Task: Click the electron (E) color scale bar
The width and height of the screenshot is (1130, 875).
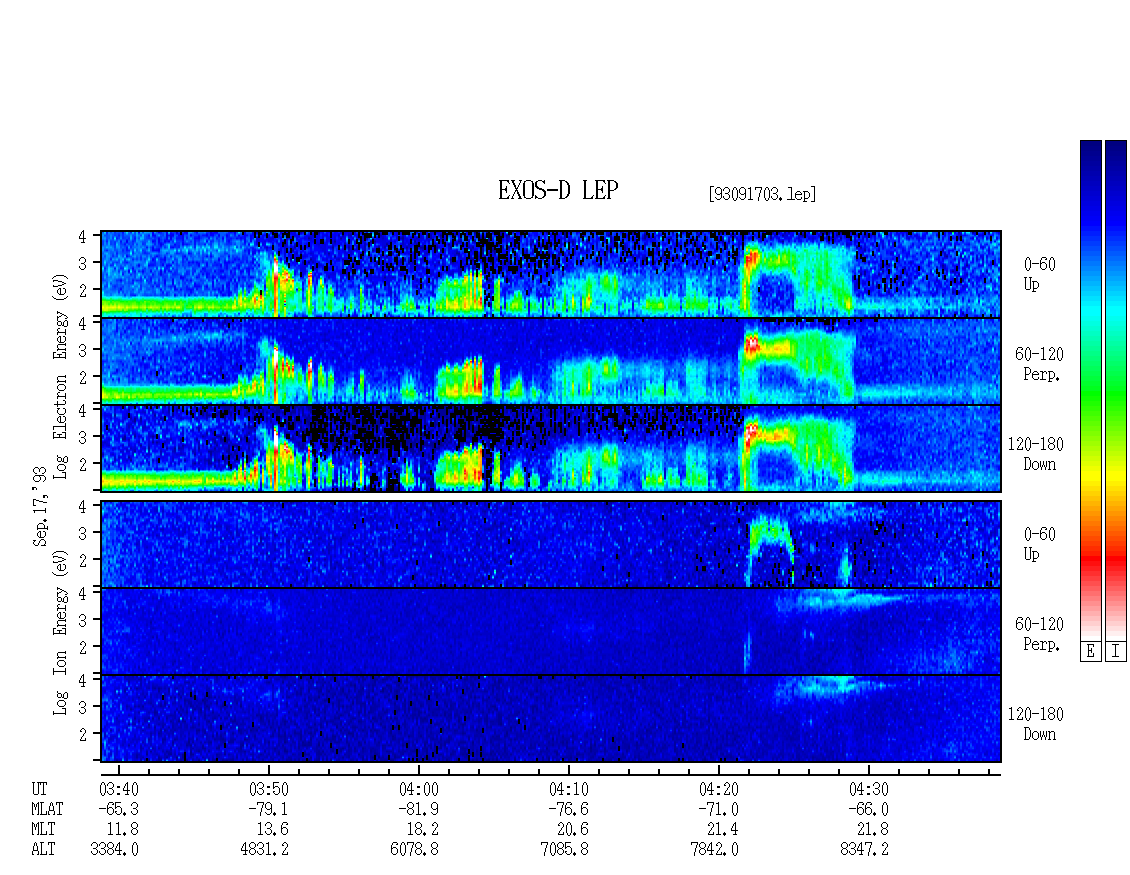Action: 1090,390
